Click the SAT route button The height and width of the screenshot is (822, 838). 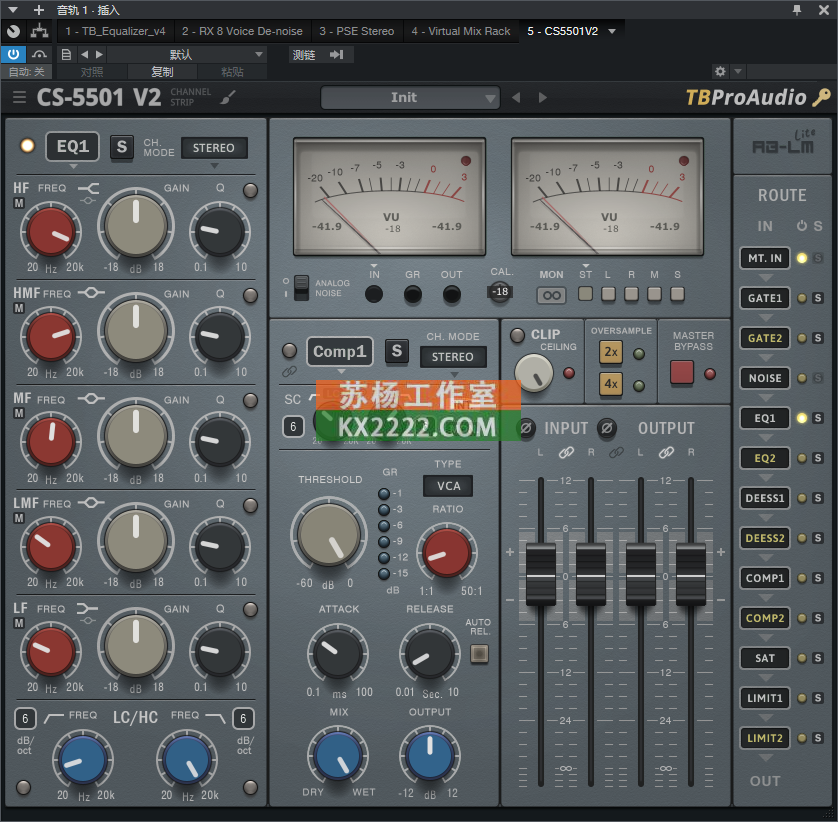(765, 658)
